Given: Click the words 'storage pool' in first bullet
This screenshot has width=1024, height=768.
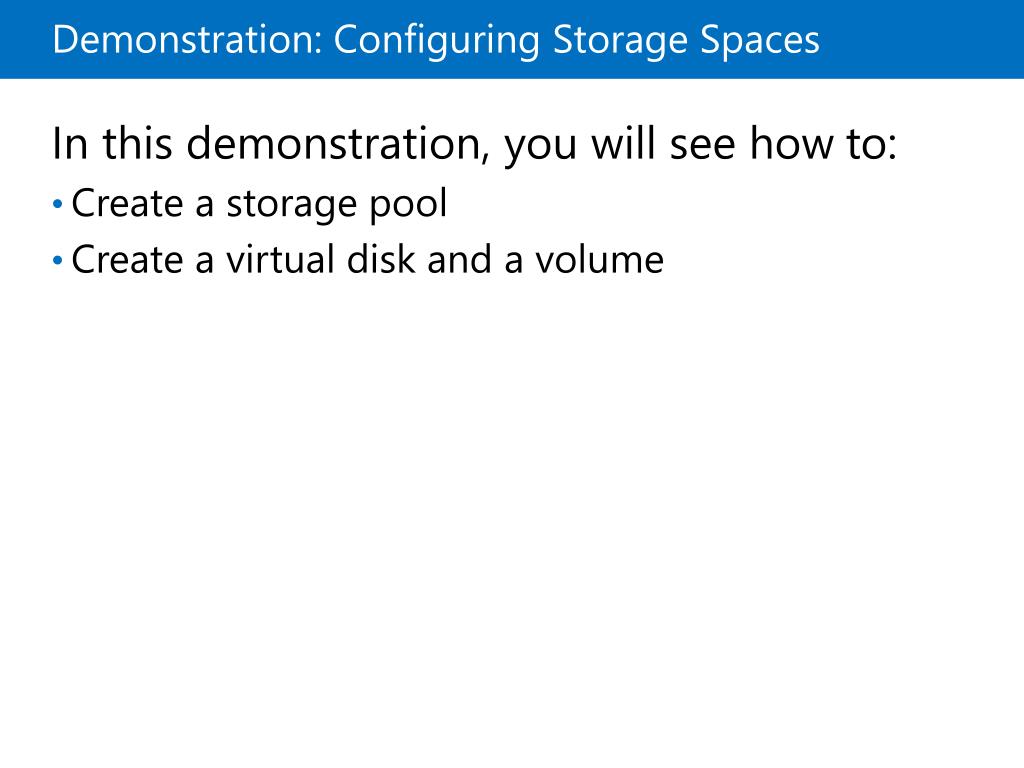Looking at the screenshot, I should click(337, 205).
